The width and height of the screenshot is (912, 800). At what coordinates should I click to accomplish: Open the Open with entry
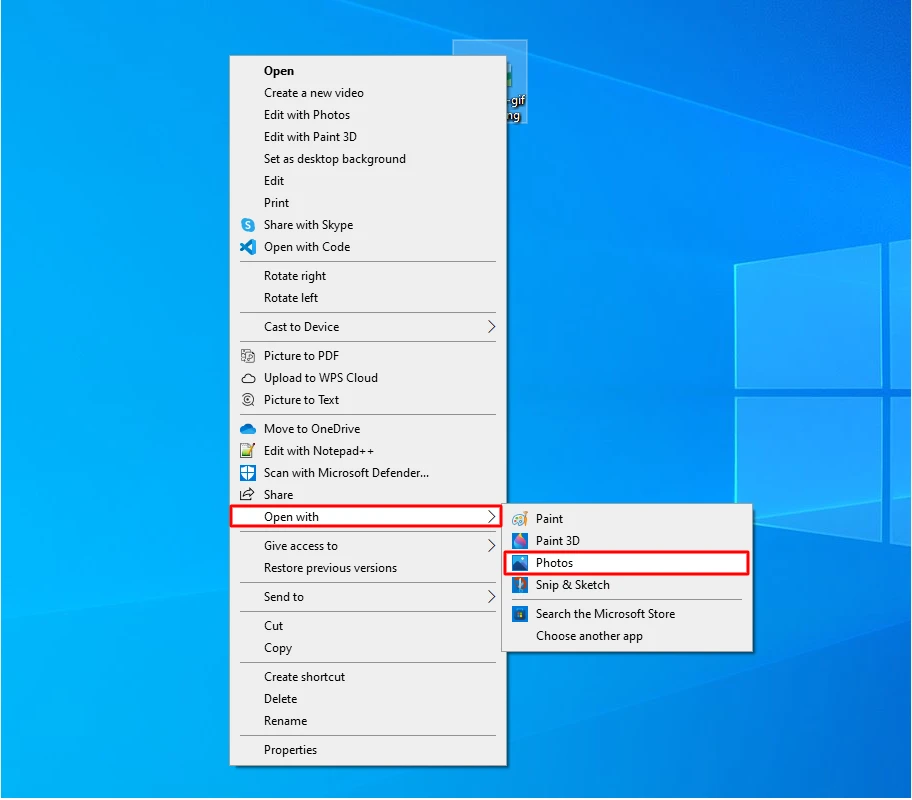click(x=366, y=517)
